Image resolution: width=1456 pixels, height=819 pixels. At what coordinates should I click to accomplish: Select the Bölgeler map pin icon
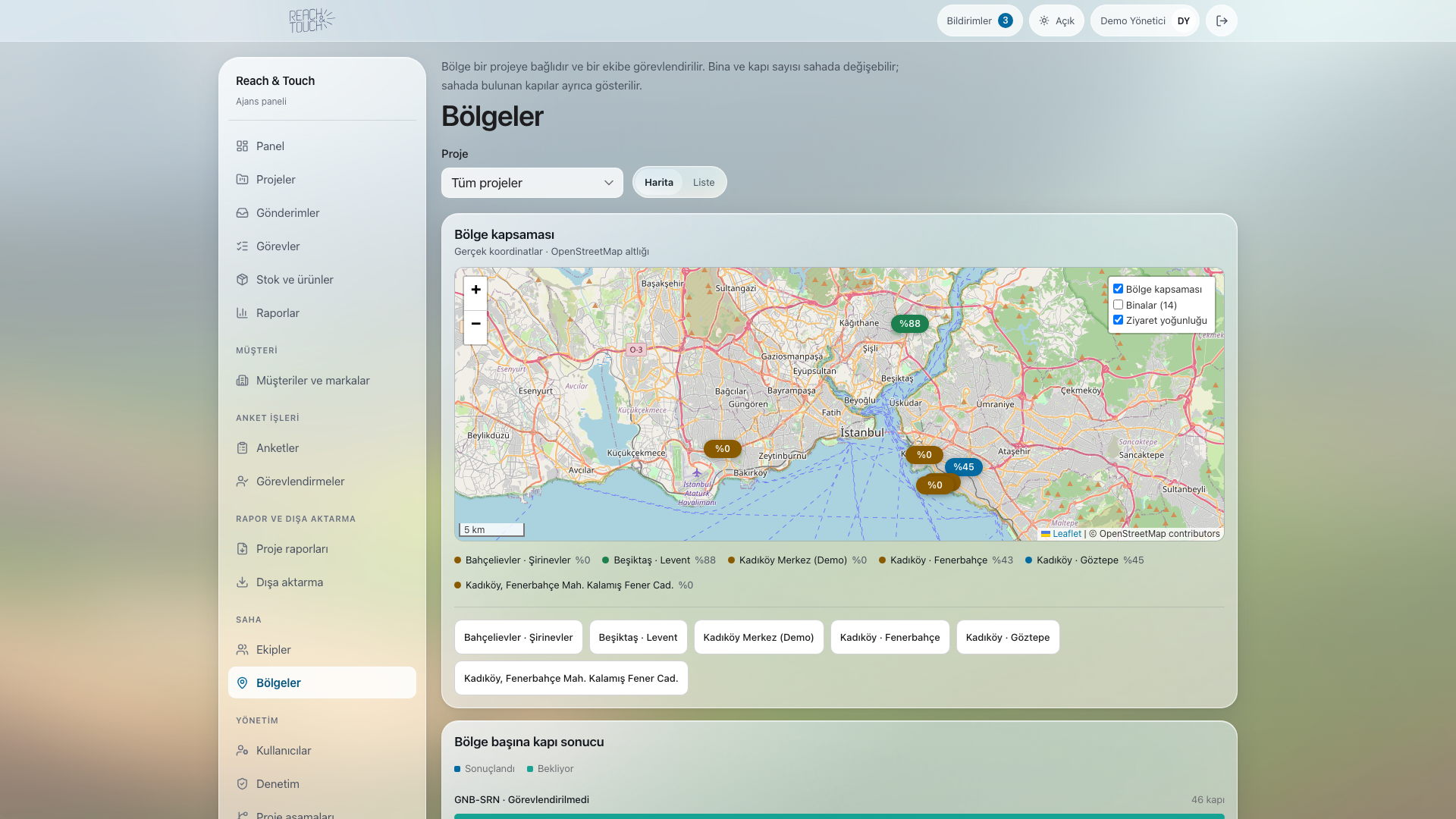(x=242, y=683)
